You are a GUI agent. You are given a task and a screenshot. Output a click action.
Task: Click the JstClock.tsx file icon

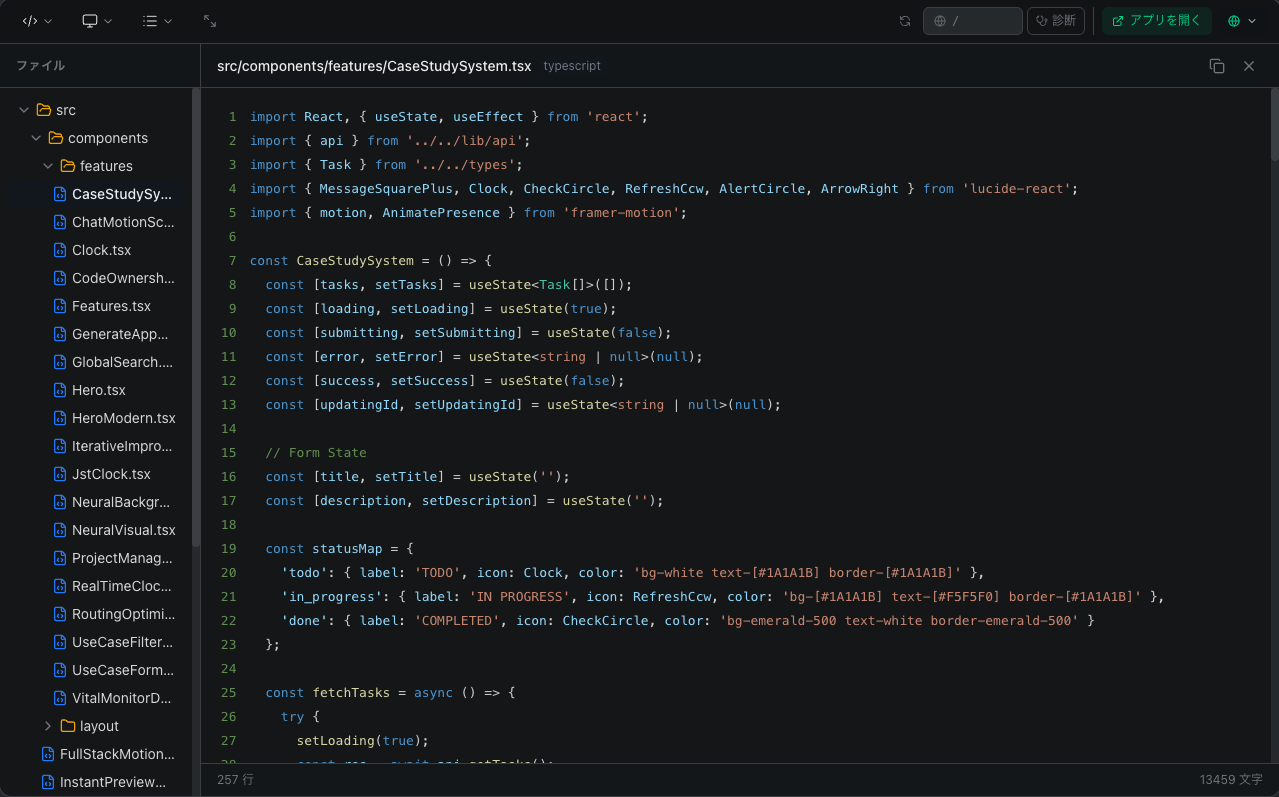pos(59,474)
